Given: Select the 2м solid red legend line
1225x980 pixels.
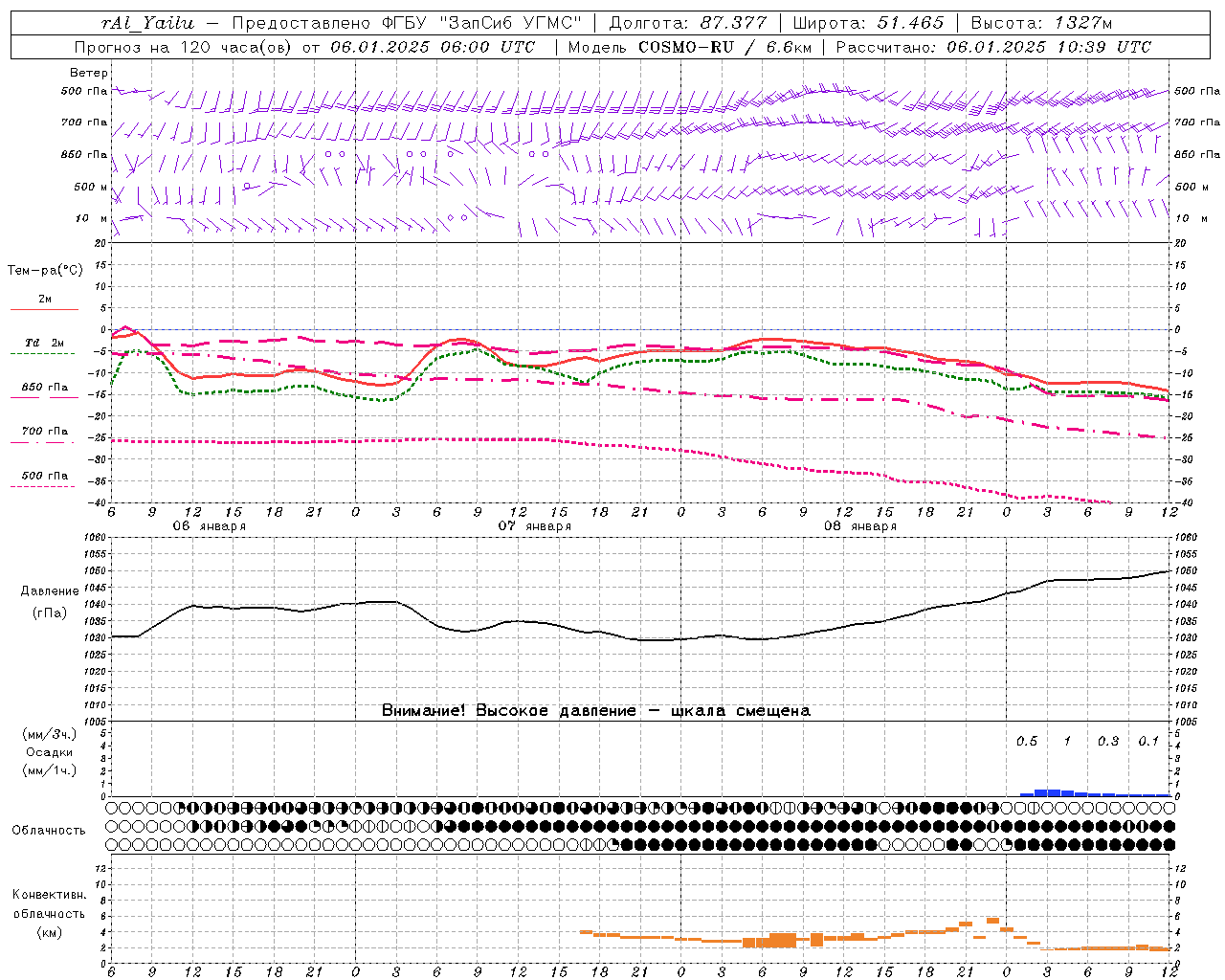Looking at the screenshot, I should coord(44,309).
